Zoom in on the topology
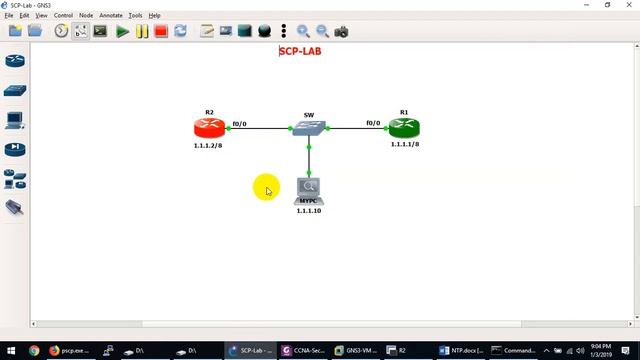The width and height of the screenshot is (640, 360). tap(303, 31)
